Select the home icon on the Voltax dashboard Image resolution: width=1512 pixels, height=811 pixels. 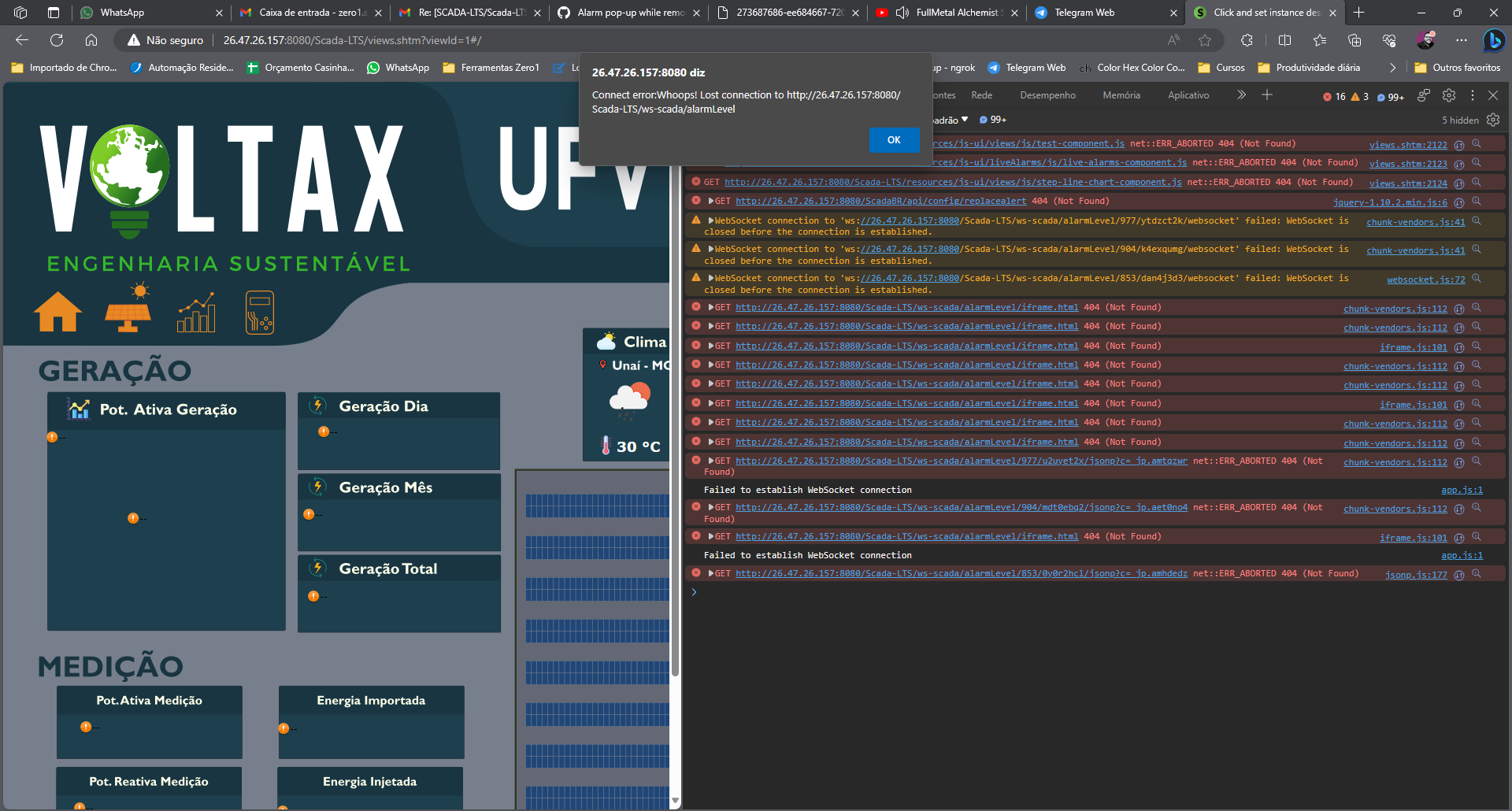[57, 312]
